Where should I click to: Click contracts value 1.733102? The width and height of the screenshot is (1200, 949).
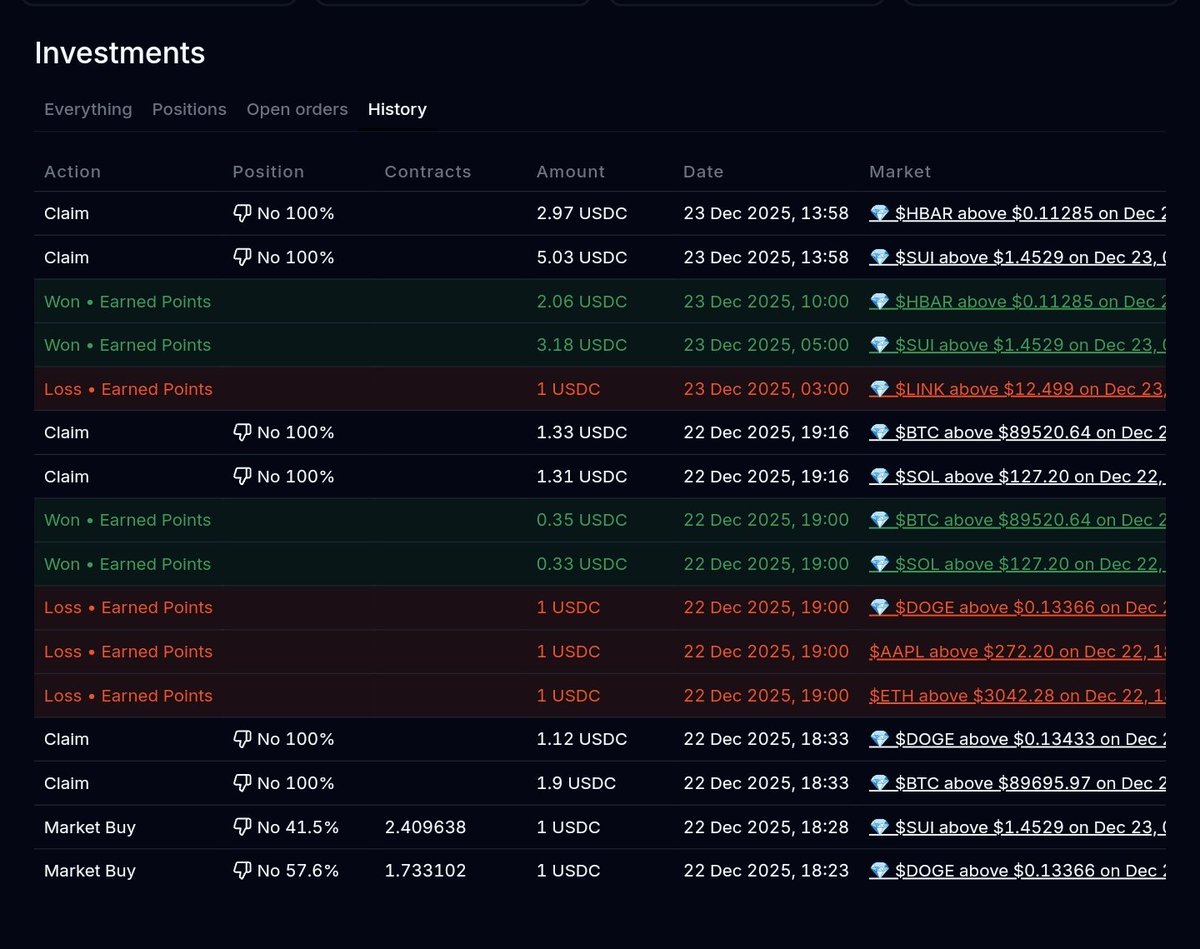coord(425,871)
